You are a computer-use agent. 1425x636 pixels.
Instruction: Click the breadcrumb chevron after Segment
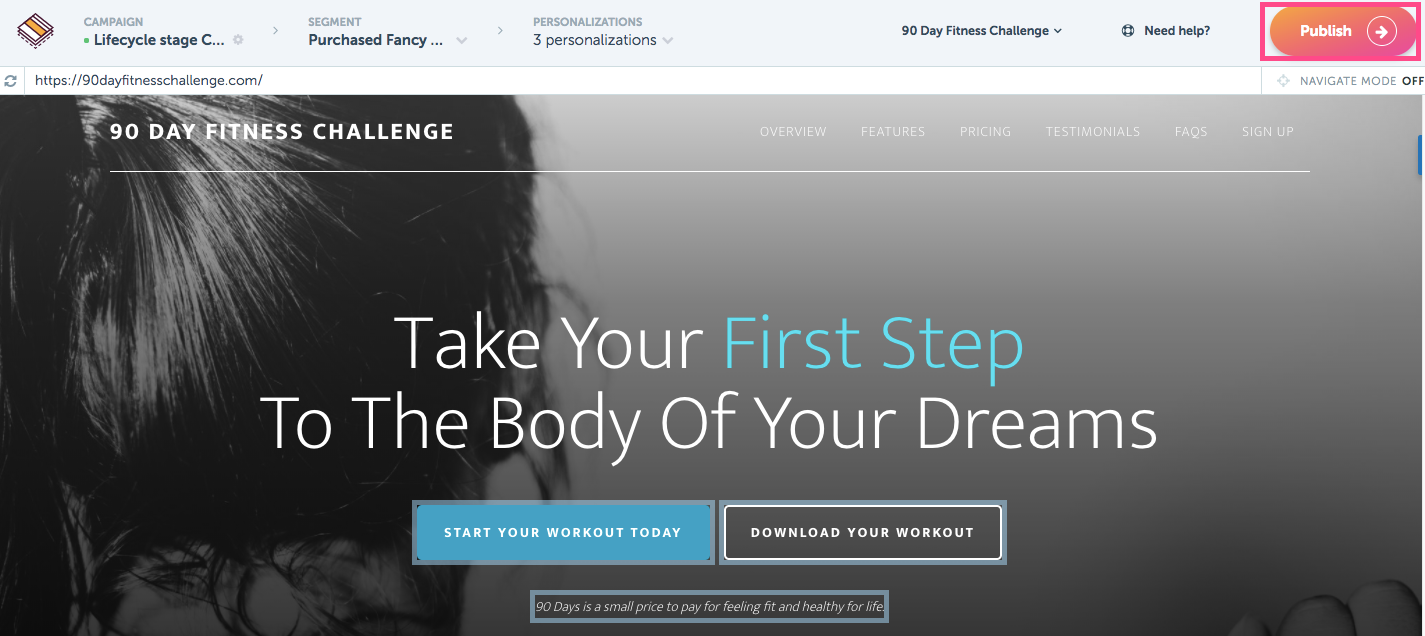tap(500, 31)
